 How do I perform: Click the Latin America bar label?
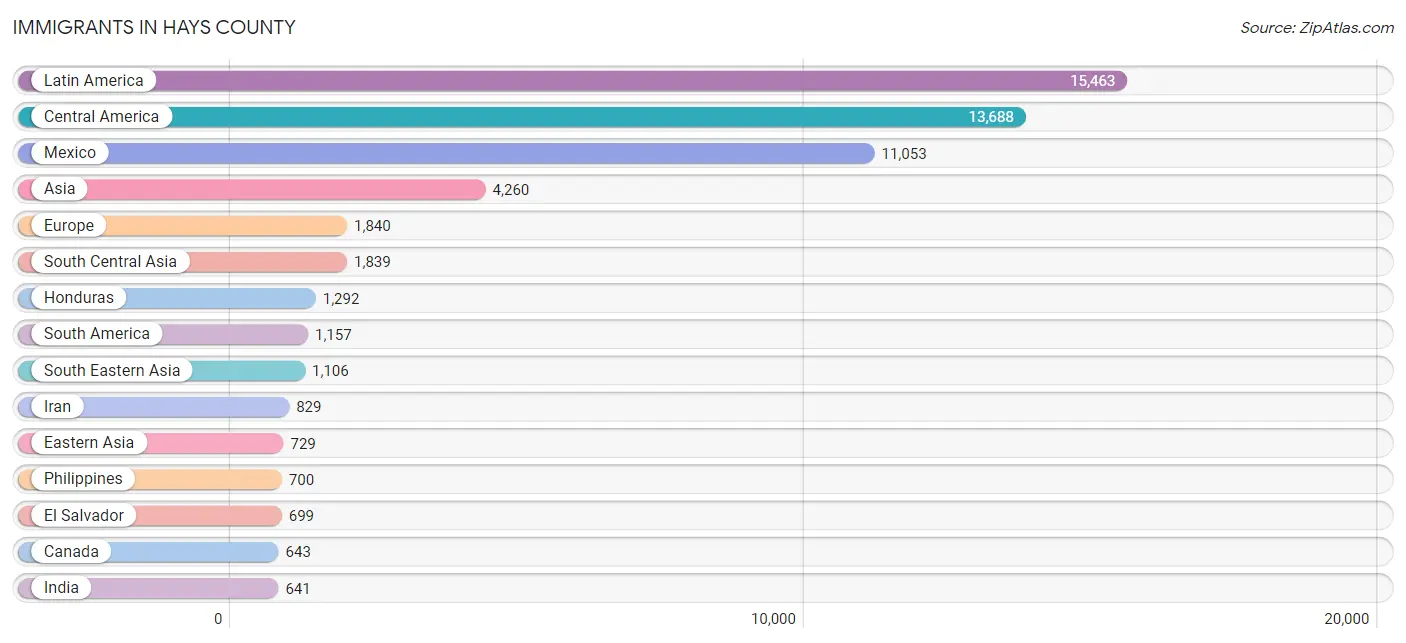pyautogui.click(x=93, y=81)
